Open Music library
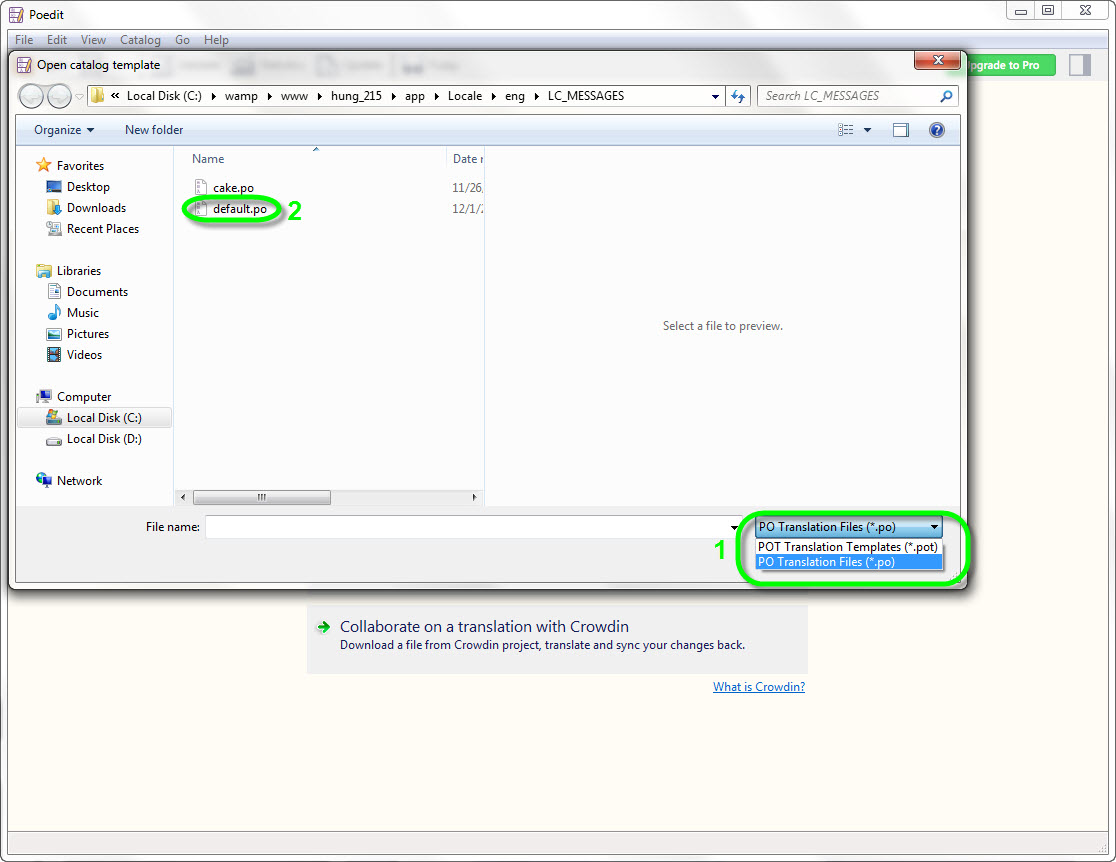Screen dimensions: 1116x862 click(83, 312)
